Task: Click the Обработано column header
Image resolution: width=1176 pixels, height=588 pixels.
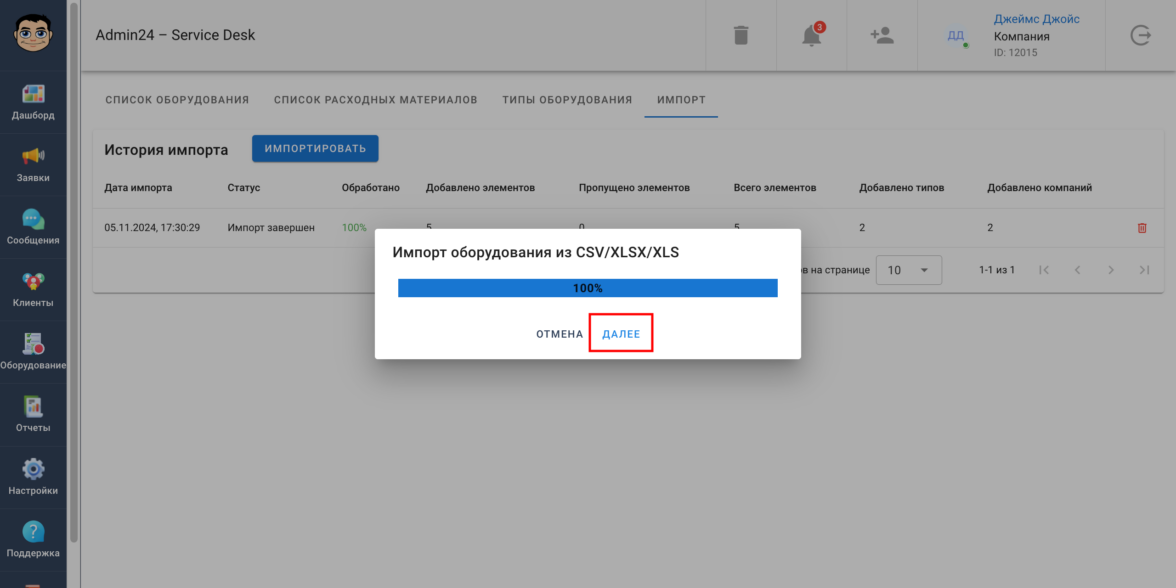Action: (x=370, y=188)
